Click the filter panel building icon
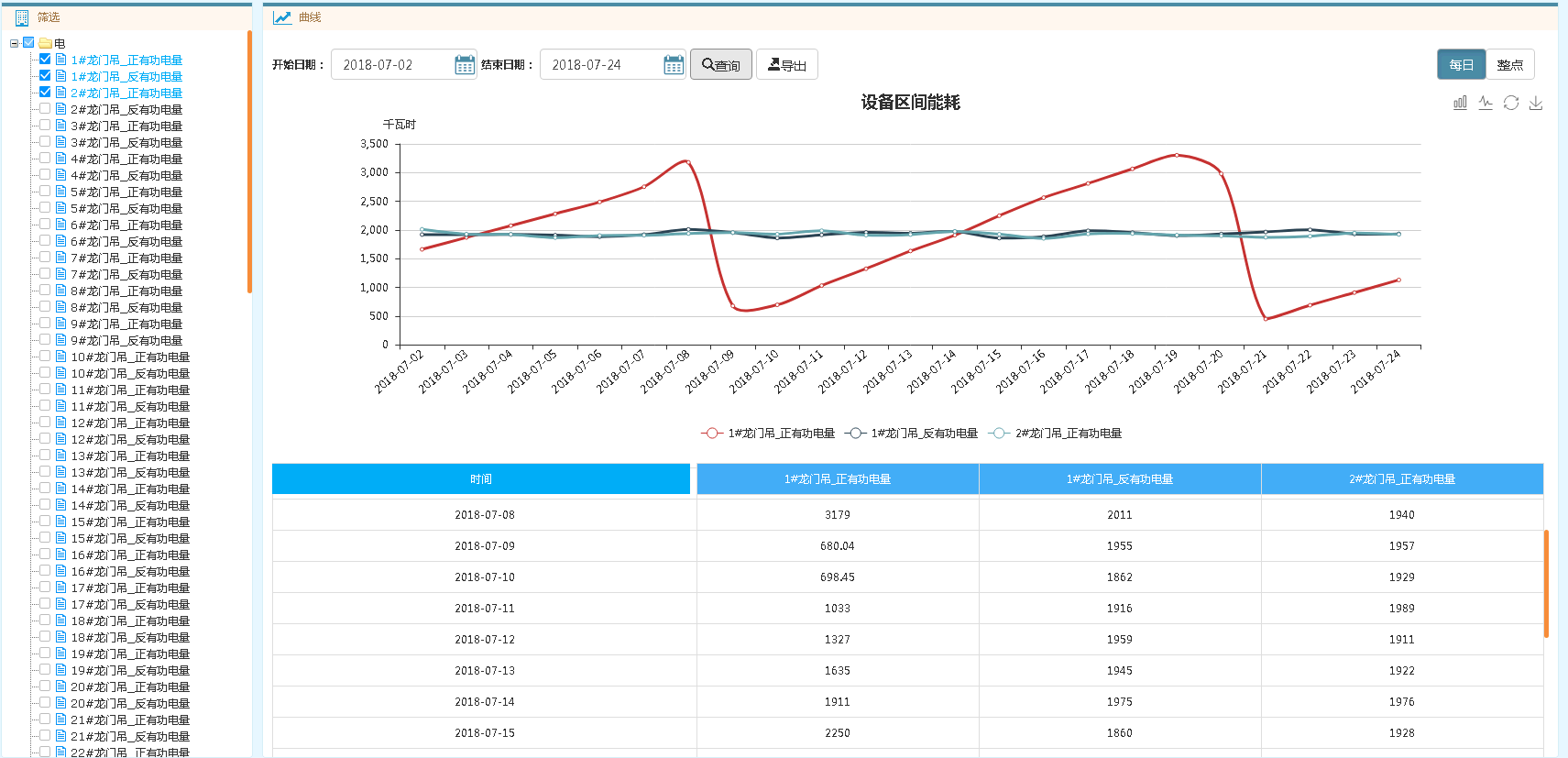Image resolution: width=1568 pixels, height=758 pixels. [22, 17]
